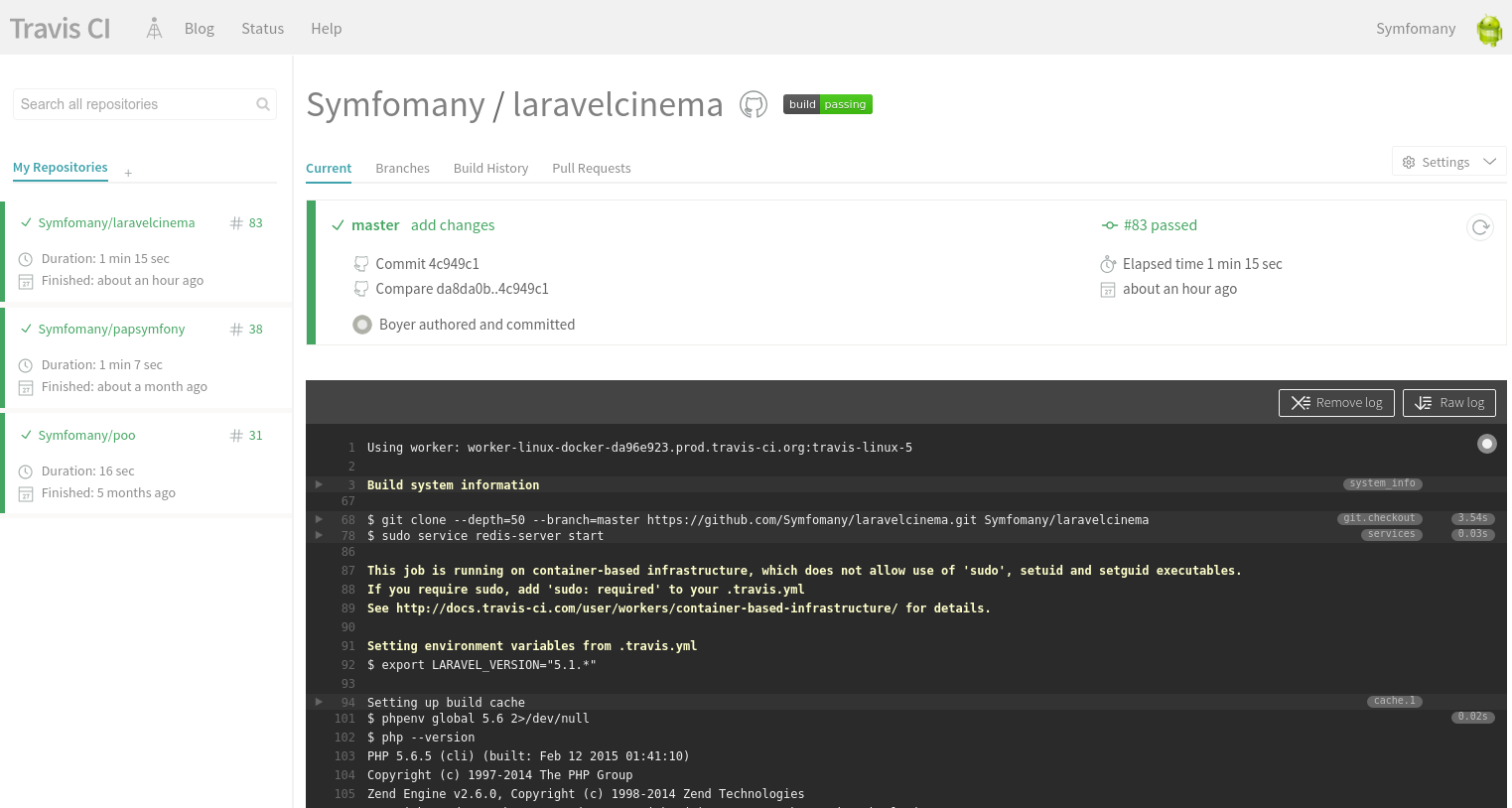Expand the sudo service redis-server fold
This screenshot has height=808, width=1512.
[319, 535]
